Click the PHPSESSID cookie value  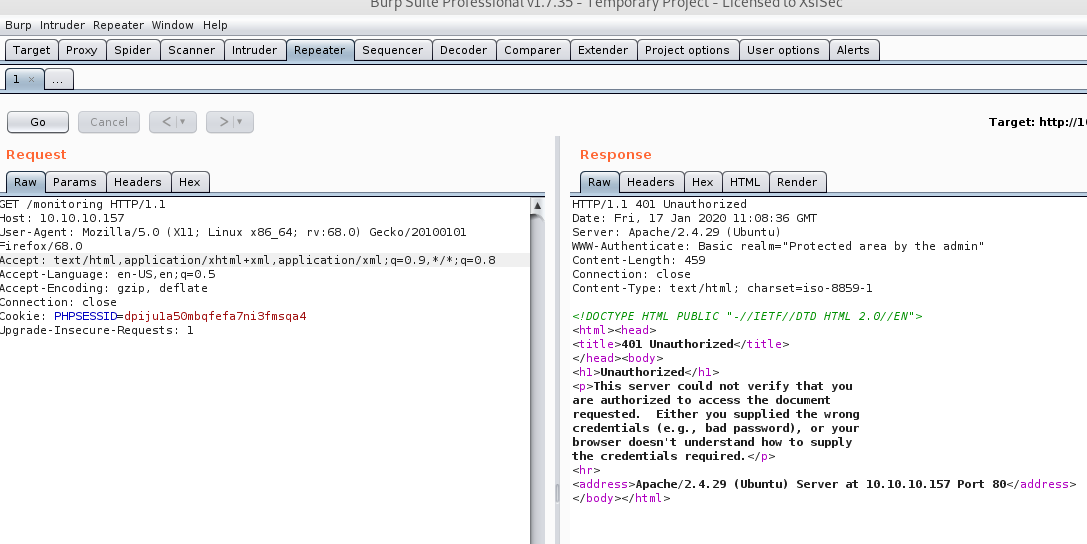[x=216, y=316]
